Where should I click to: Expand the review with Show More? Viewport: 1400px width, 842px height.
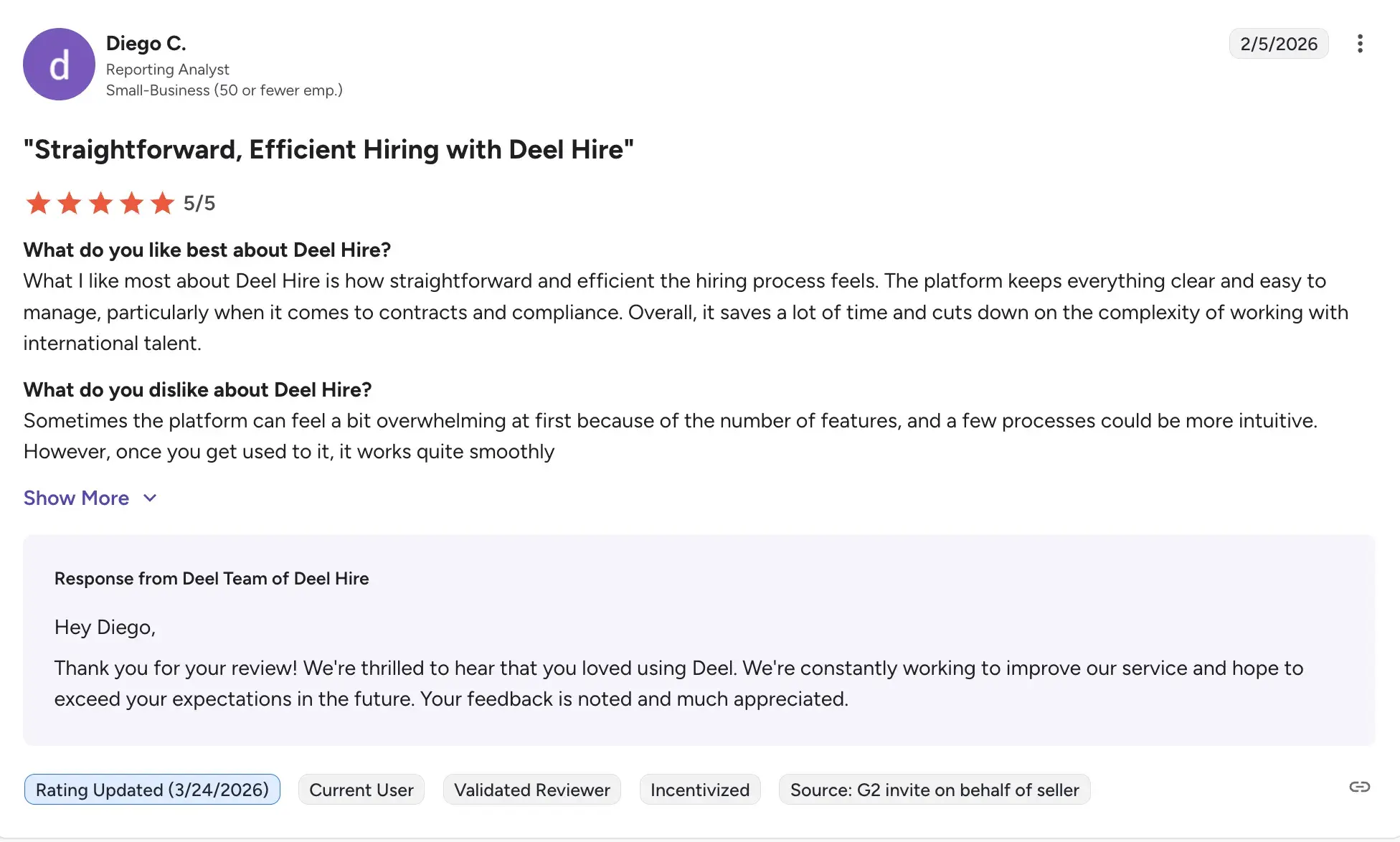(x=77, y=498)
